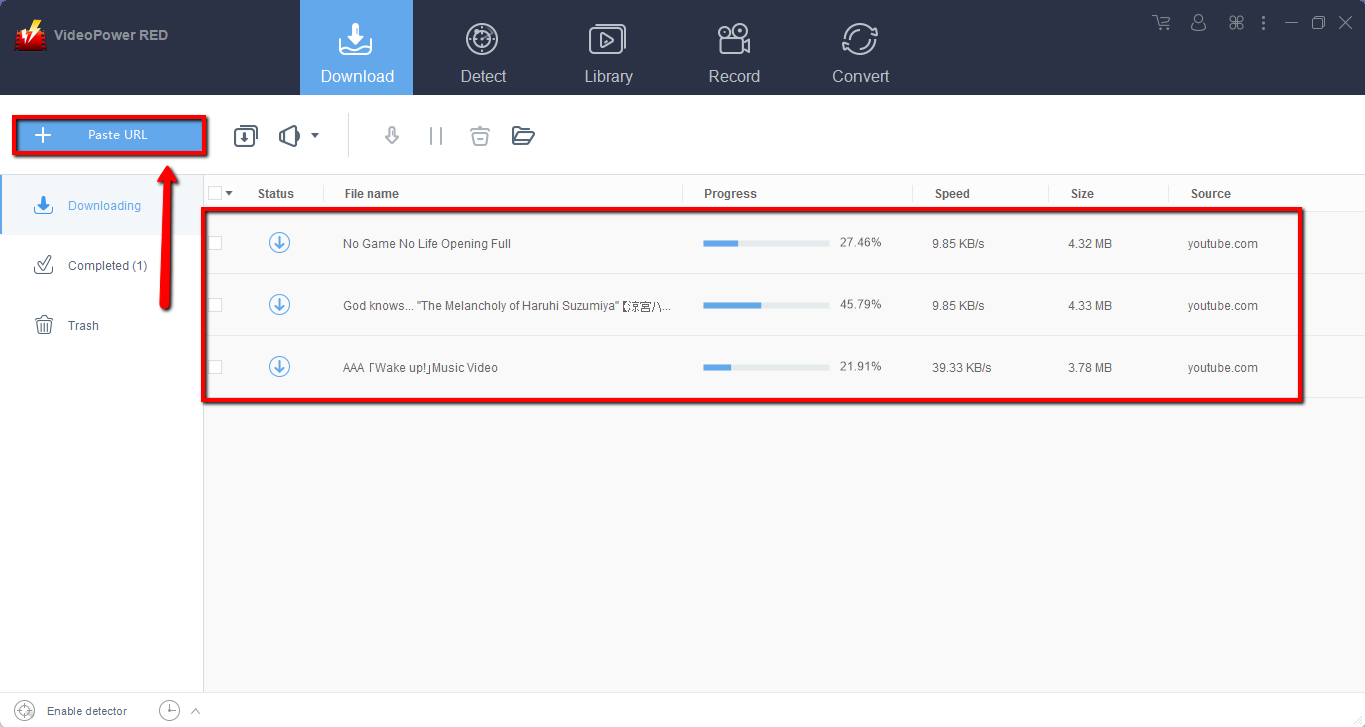Expand the status bar up chevron
This screenshot has width=1365, height=727.
pyautogui.click(x=196, y=711)
